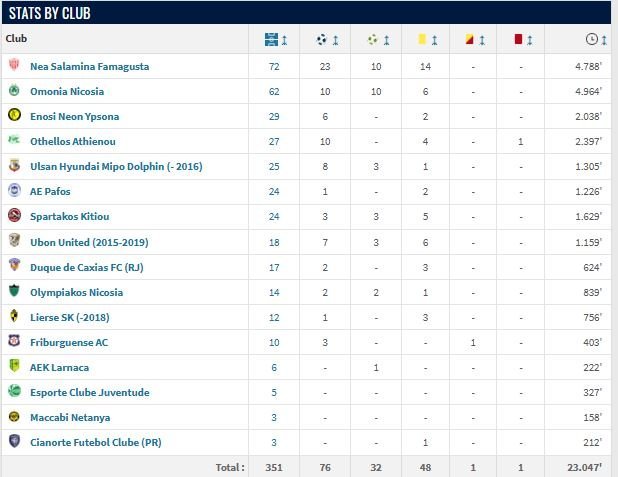The height and width of the screenshot is (477, 618).
Task: Open Othellos Athienou club page
Action: click(x=73, y=142)
